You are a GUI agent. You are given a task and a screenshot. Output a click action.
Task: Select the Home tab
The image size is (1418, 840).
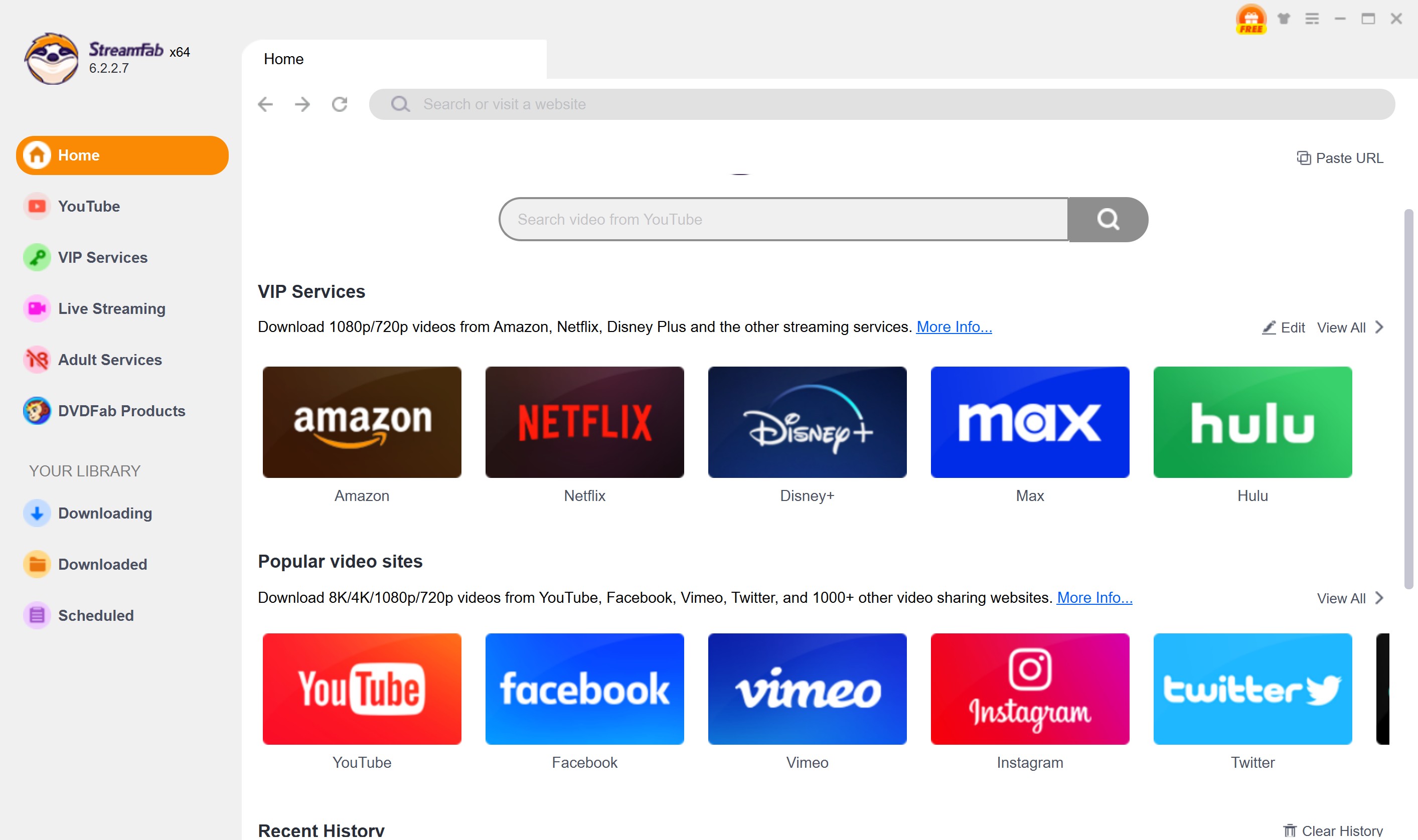coord(394,59)
